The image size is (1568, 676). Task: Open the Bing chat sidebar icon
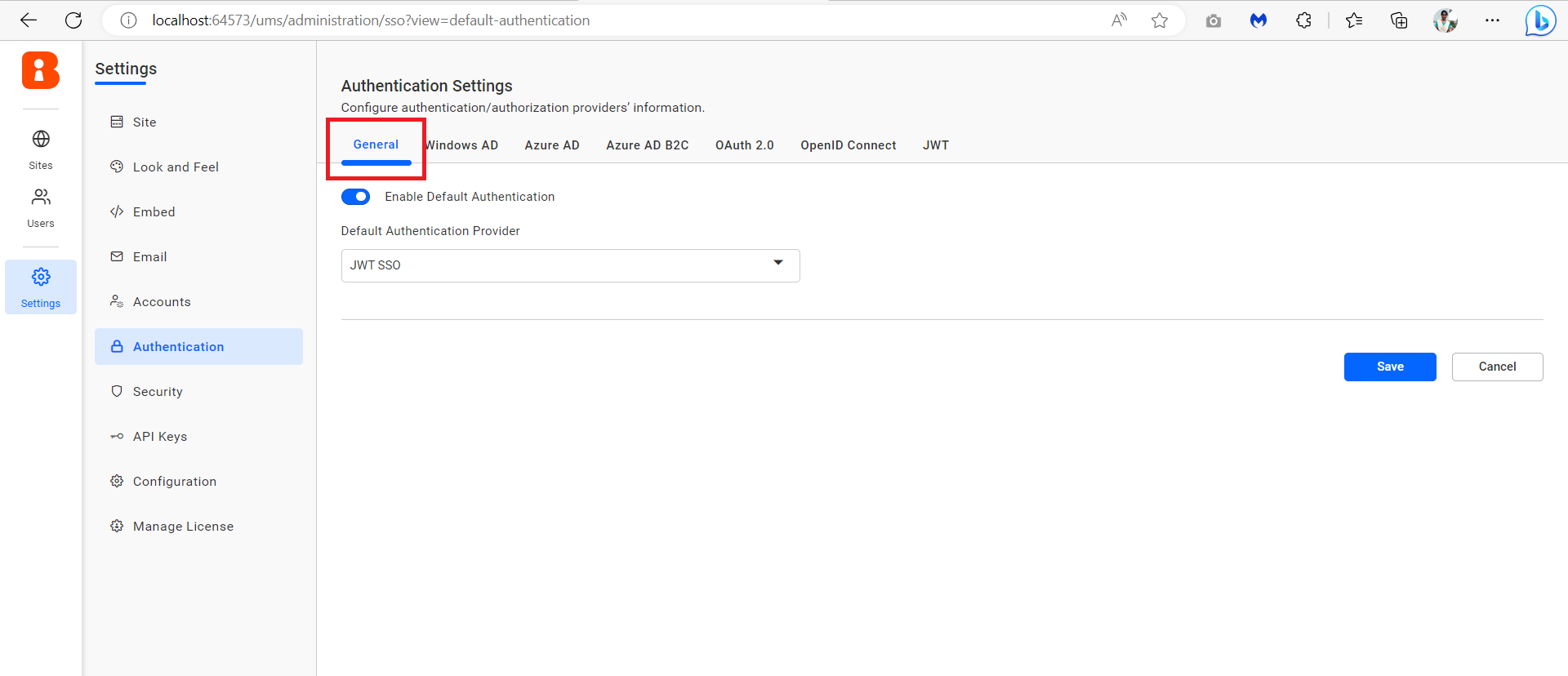click(1540, 20)
